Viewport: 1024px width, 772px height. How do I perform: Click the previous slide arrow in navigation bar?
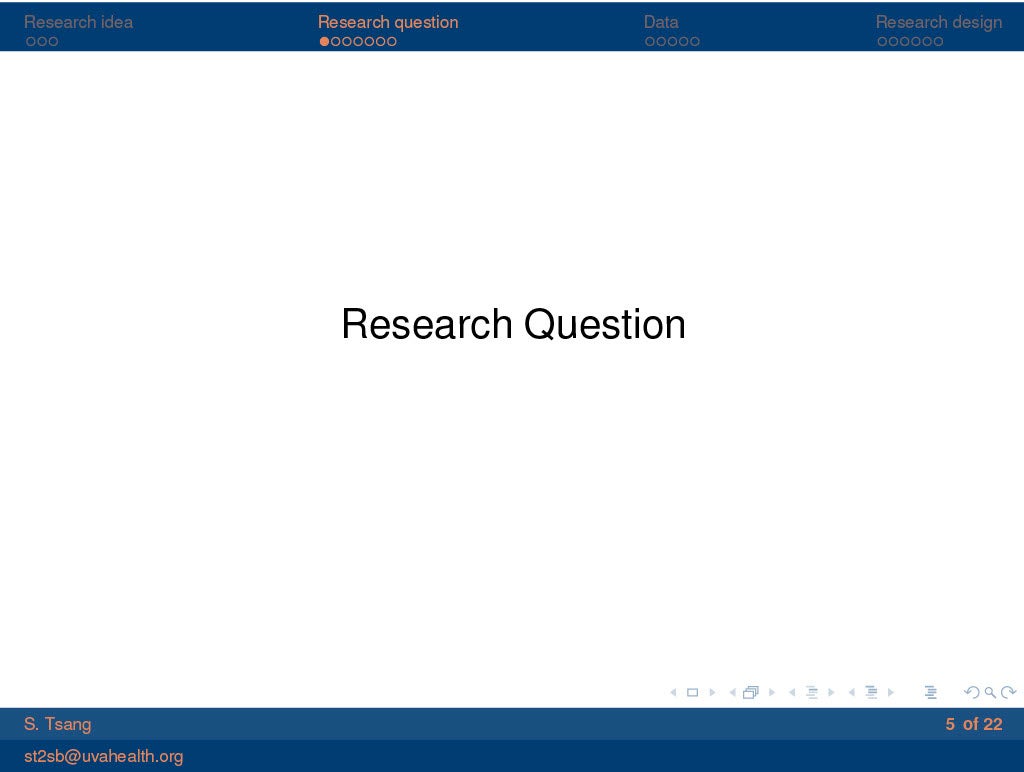pos(672,692)
